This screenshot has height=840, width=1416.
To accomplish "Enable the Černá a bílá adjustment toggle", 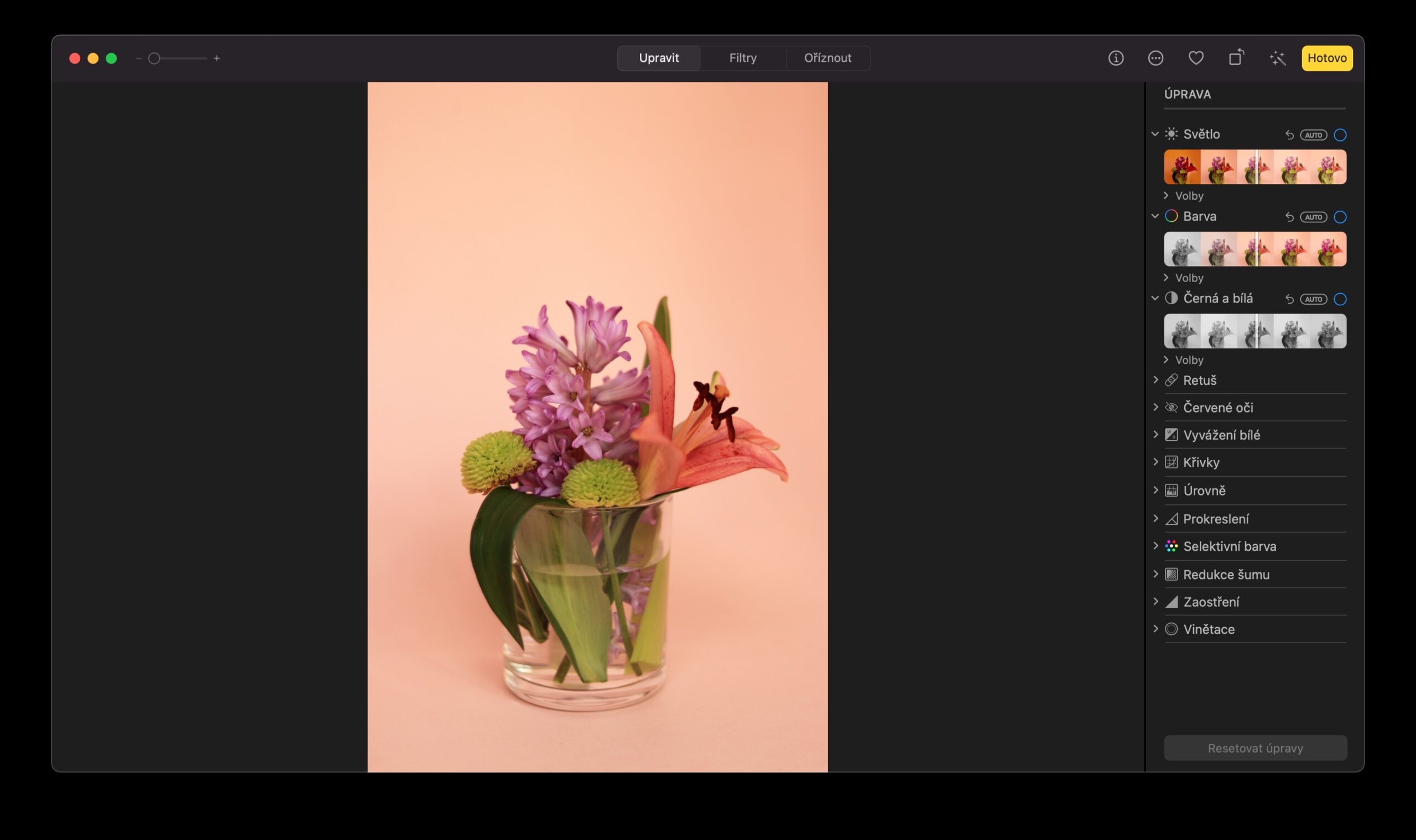I will pos(1340,299).
